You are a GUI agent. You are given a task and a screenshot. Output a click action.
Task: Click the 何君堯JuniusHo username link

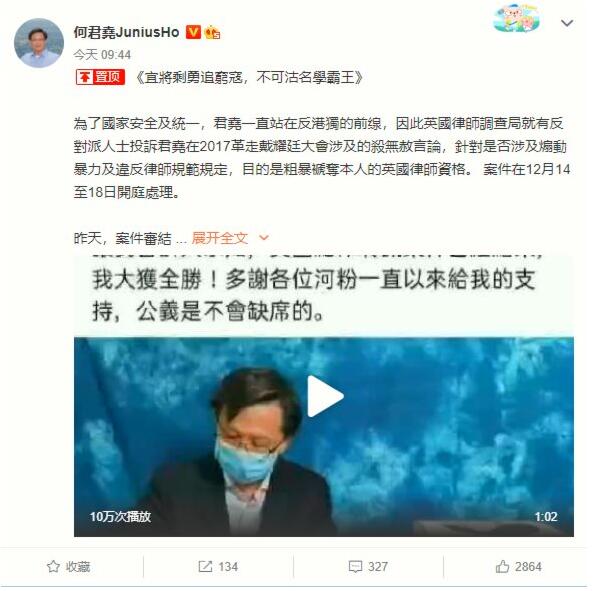126,32
